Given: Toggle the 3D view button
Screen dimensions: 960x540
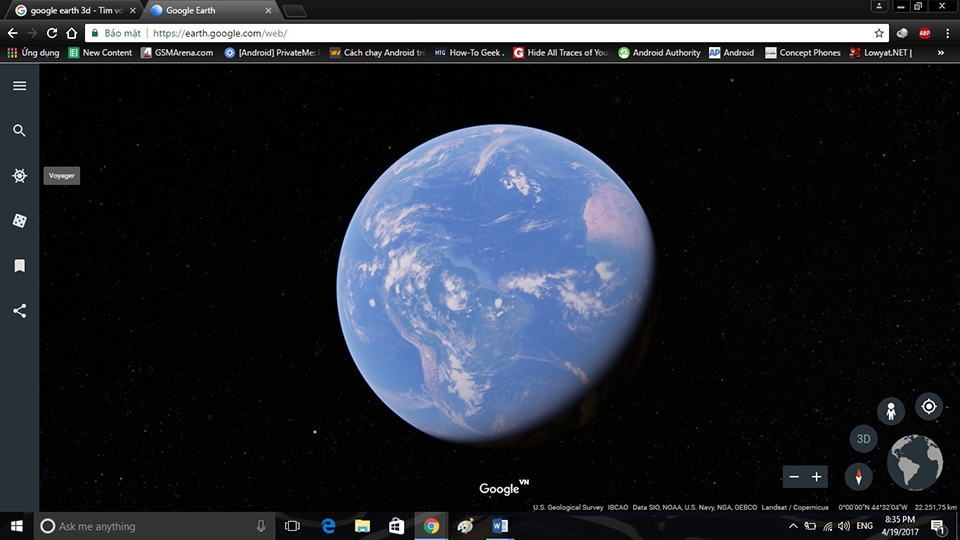Looking at the screenshot, I should pyautogui.click(x=863, y=439).
